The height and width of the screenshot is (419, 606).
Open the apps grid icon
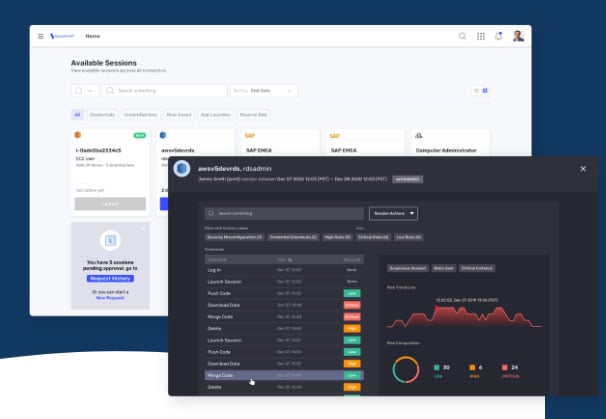(x=480, y=36)
